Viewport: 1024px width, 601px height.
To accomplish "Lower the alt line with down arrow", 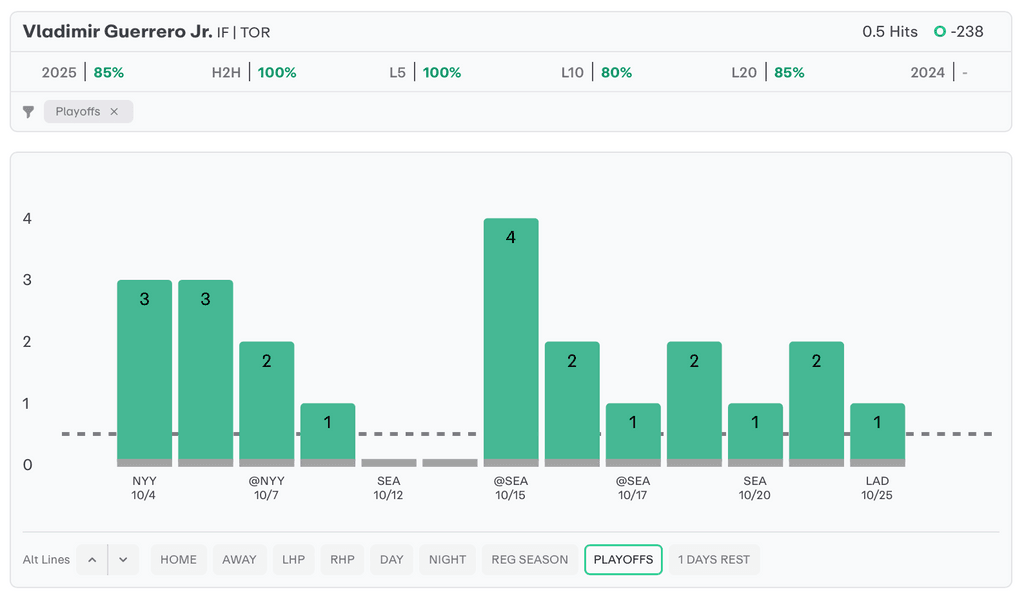I will tap(123, 560).
